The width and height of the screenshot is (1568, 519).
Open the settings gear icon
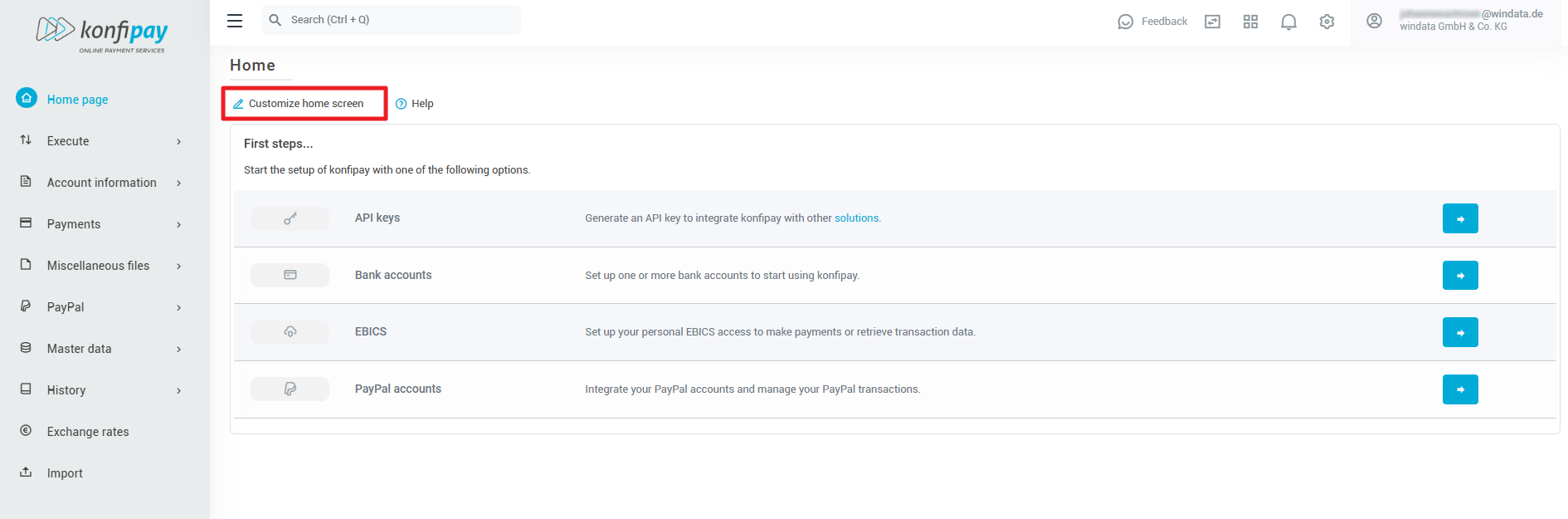[x=1327, y=22]
